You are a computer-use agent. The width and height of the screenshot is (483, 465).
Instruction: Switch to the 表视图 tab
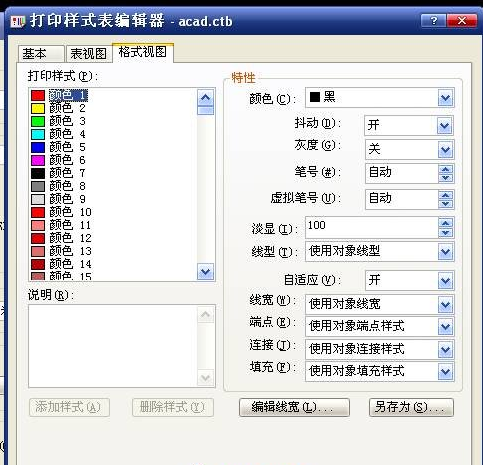point(89,54)
